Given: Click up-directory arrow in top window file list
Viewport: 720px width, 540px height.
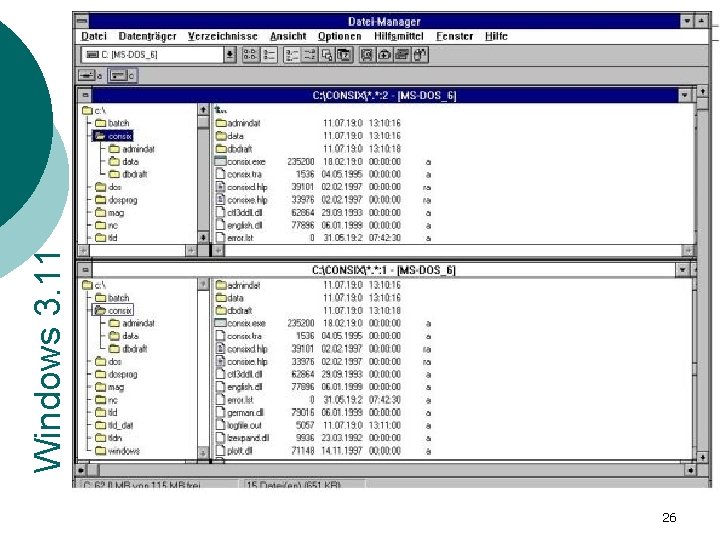Looking at the screenshot, I should pos(221,110).
